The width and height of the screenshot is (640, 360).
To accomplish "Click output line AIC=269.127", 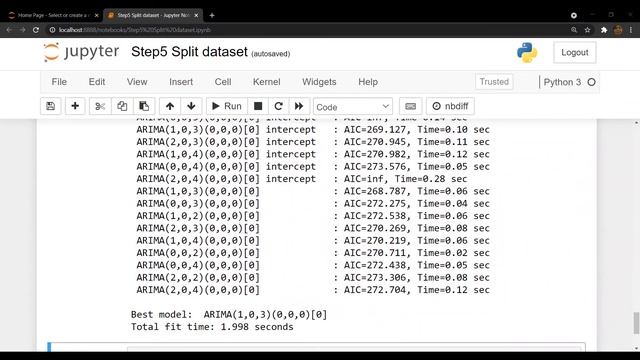I will (313, 130).
